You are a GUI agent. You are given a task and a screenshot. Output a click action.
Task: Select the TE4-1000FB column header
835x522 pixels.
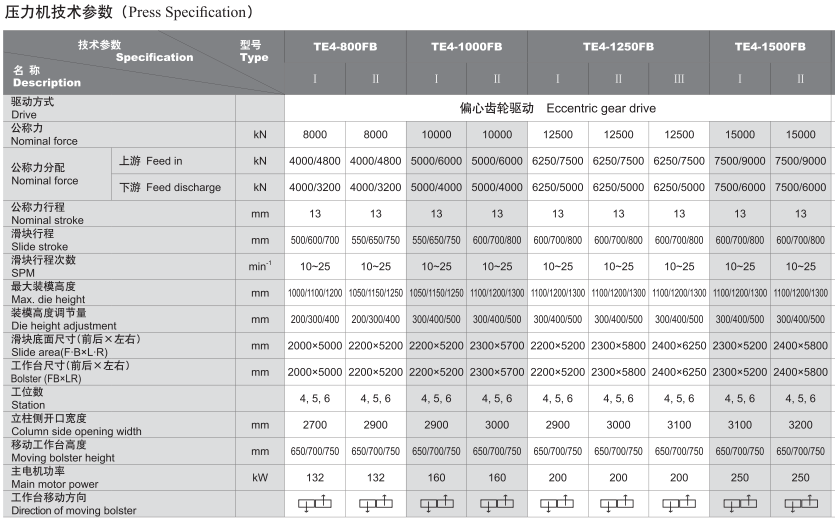(467, 47)
